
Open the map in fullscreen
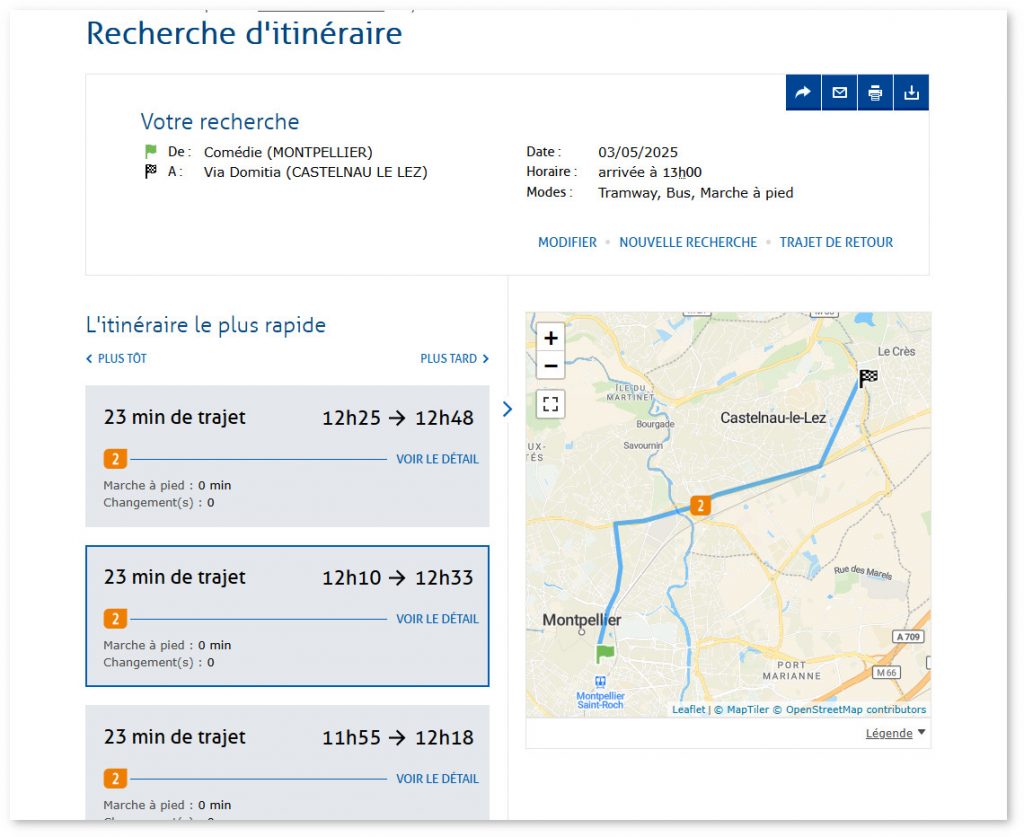tap(551, 403)
